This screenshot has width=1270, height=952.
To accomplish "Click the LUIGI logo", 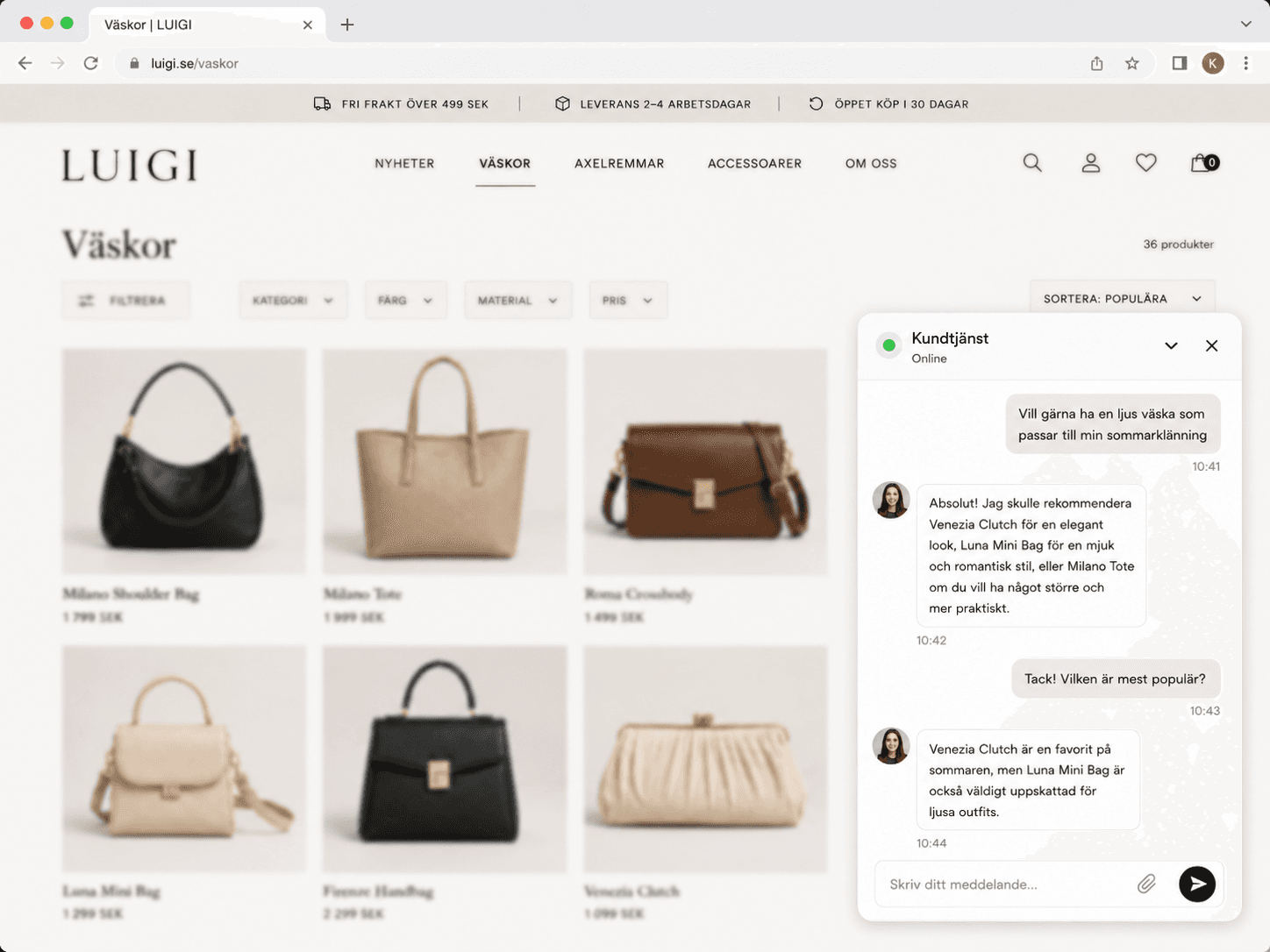I will 130,166.
